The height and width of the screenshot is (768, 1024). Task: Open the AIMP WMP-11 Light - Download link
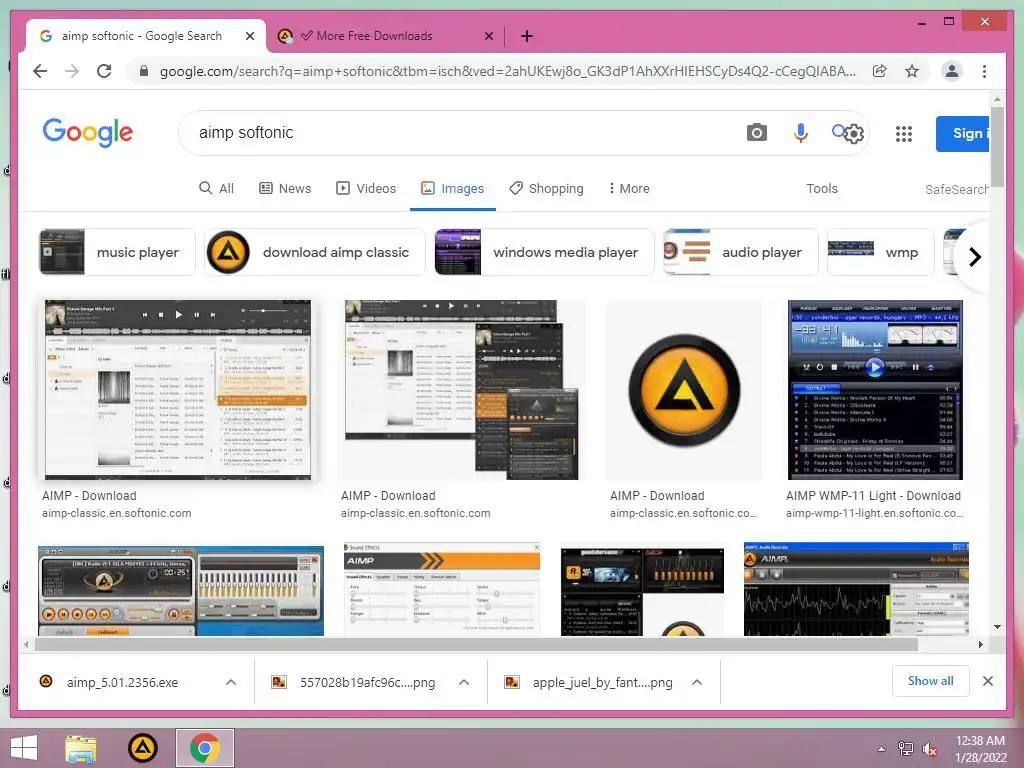873,496
